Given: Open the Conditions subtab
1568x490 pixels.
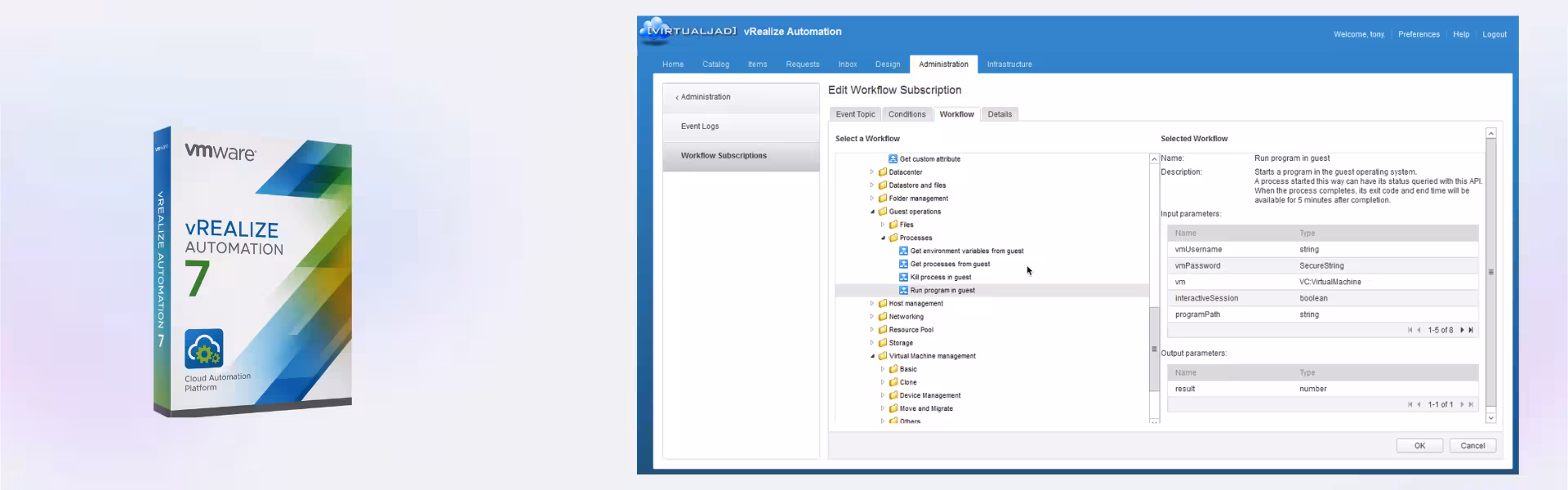Looking at the screenshot, I should click(906, 114).
